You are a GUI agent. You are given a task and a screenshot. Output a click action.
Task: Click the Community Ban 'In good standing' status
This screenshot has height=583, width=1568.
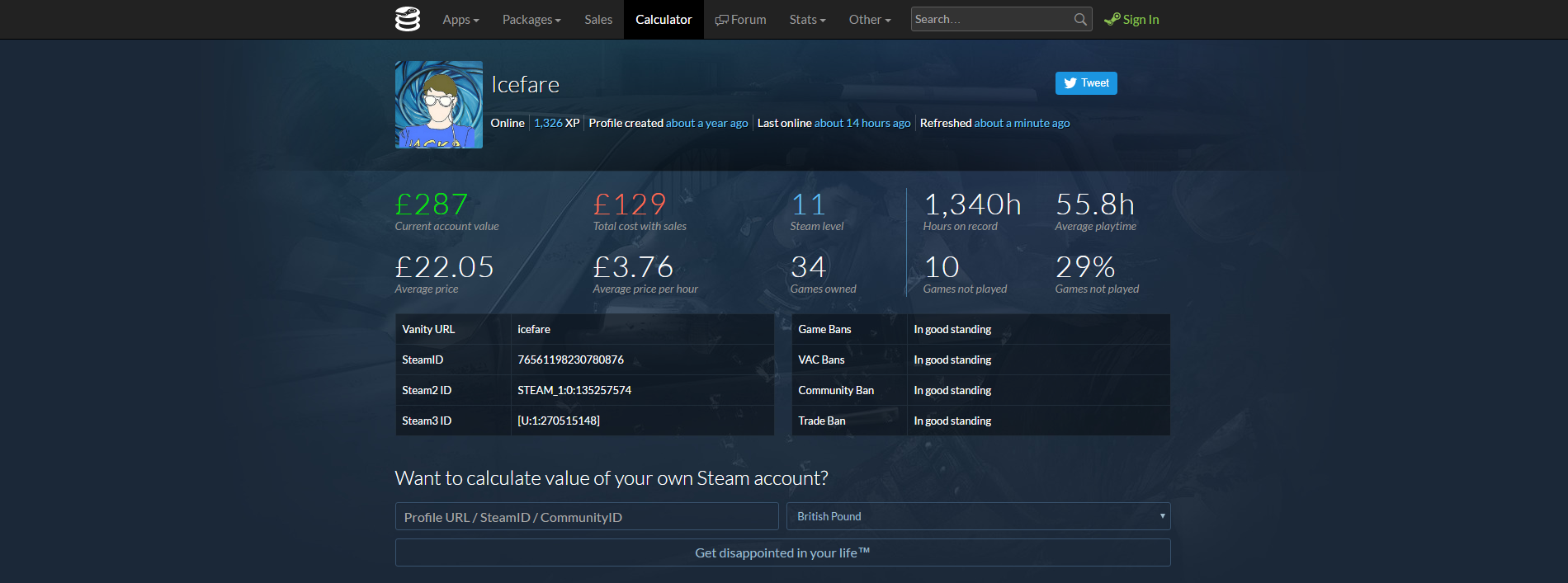click(952, 390)
